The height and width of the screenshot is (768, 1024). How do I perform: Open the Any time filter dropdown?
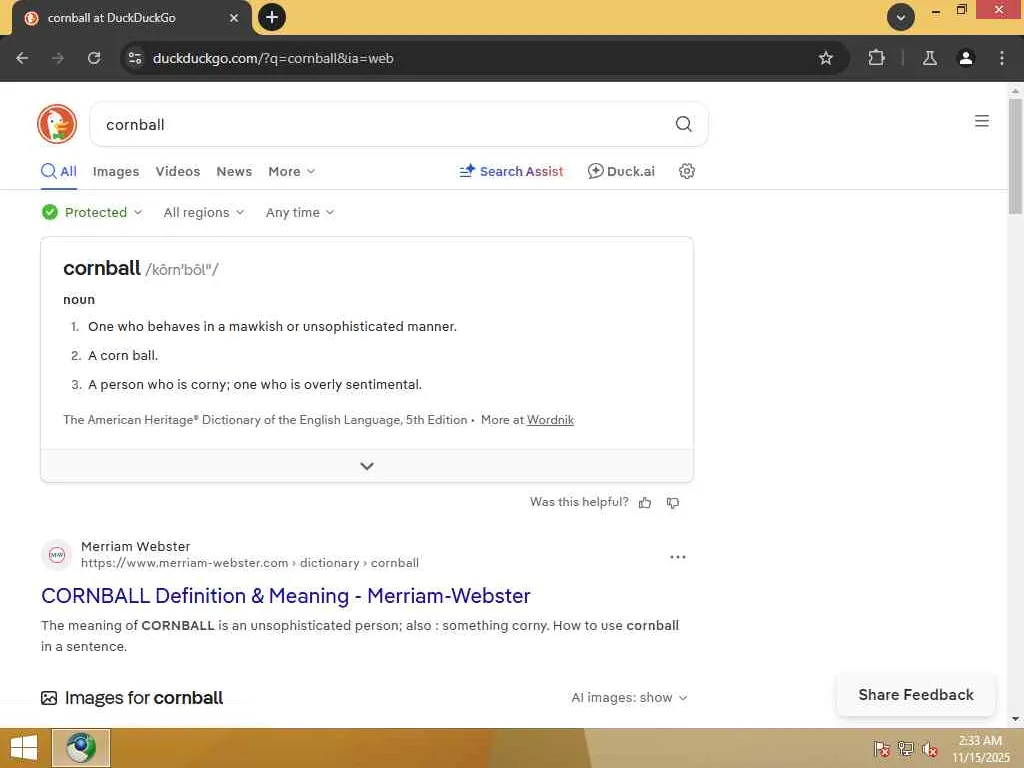pos(300,212)
